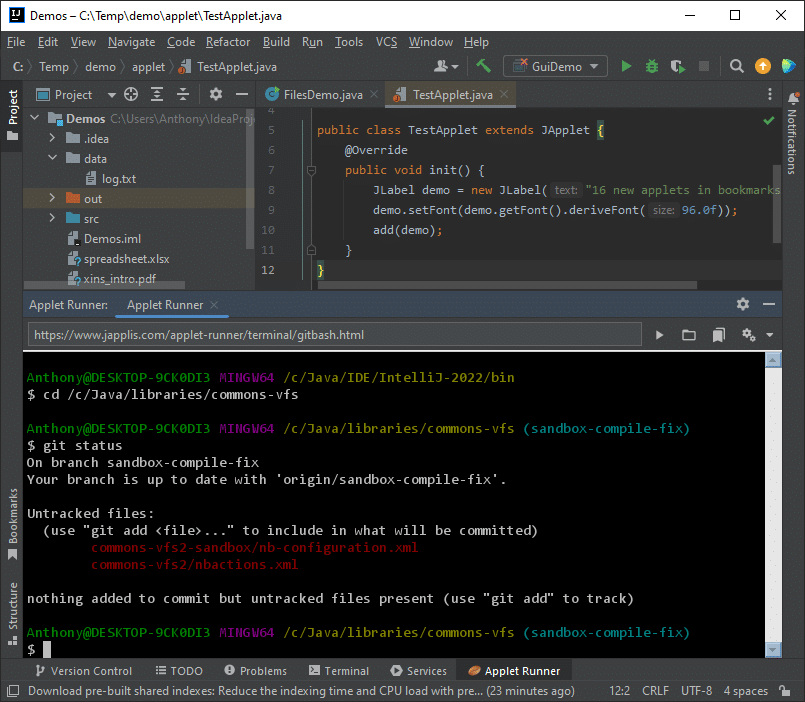This screenshot has width=805, height=702.
Task: Select the TestApplet.java editor tab
Action: pyautogui.click(x=452, y=94)
